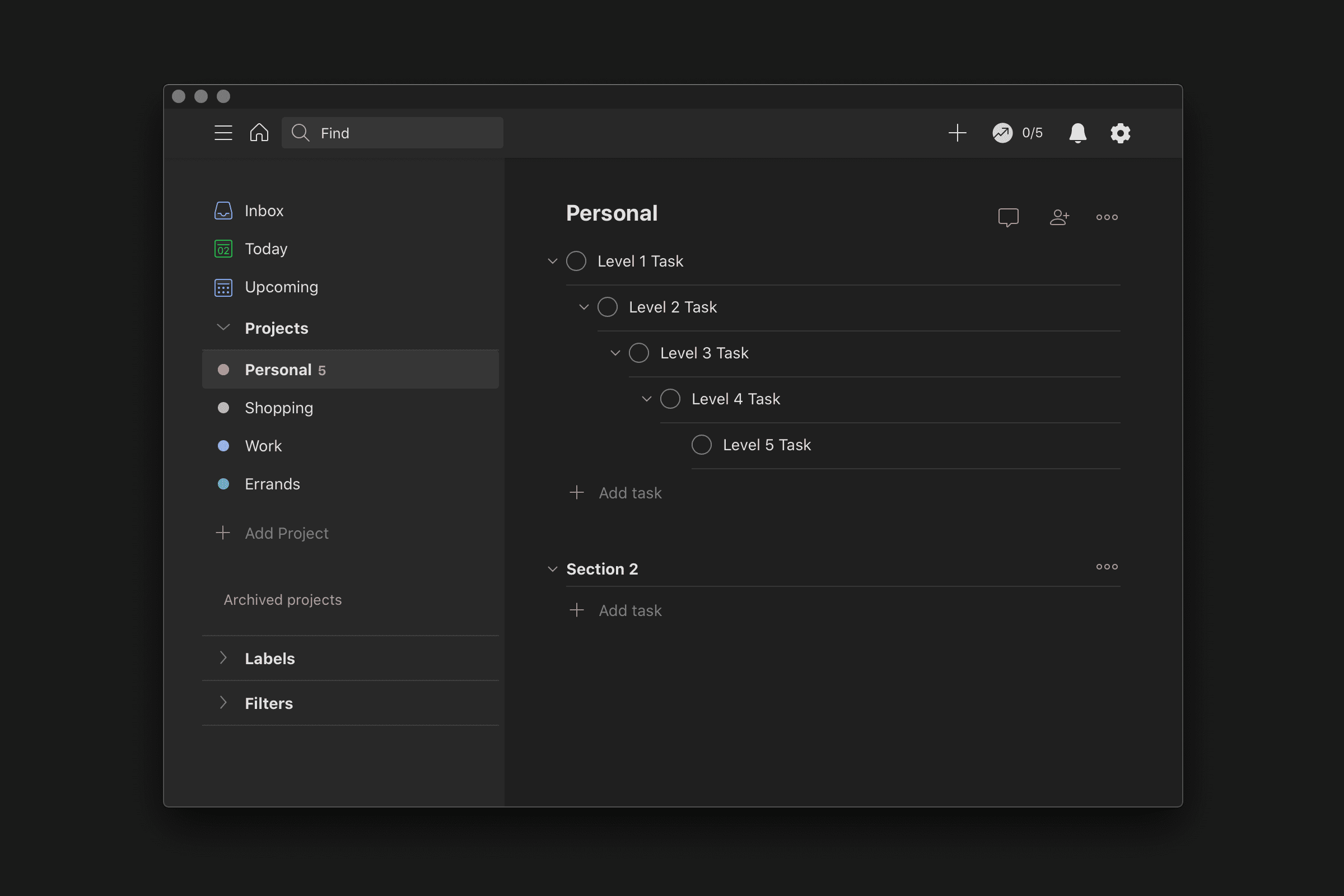Screen dimensions: 1344x896
Task: Collapse Section 2
Action: [x=552, y=569]
